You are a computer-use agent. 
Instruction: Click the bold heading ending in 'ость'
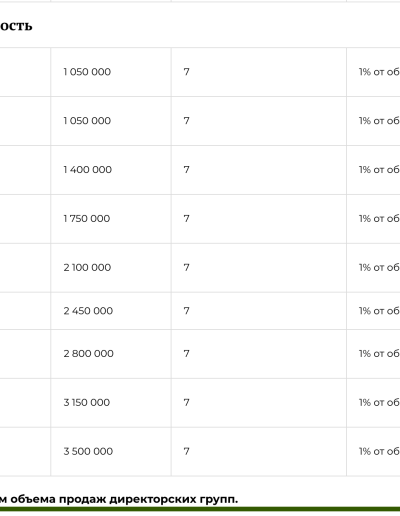tap(16, 26)
